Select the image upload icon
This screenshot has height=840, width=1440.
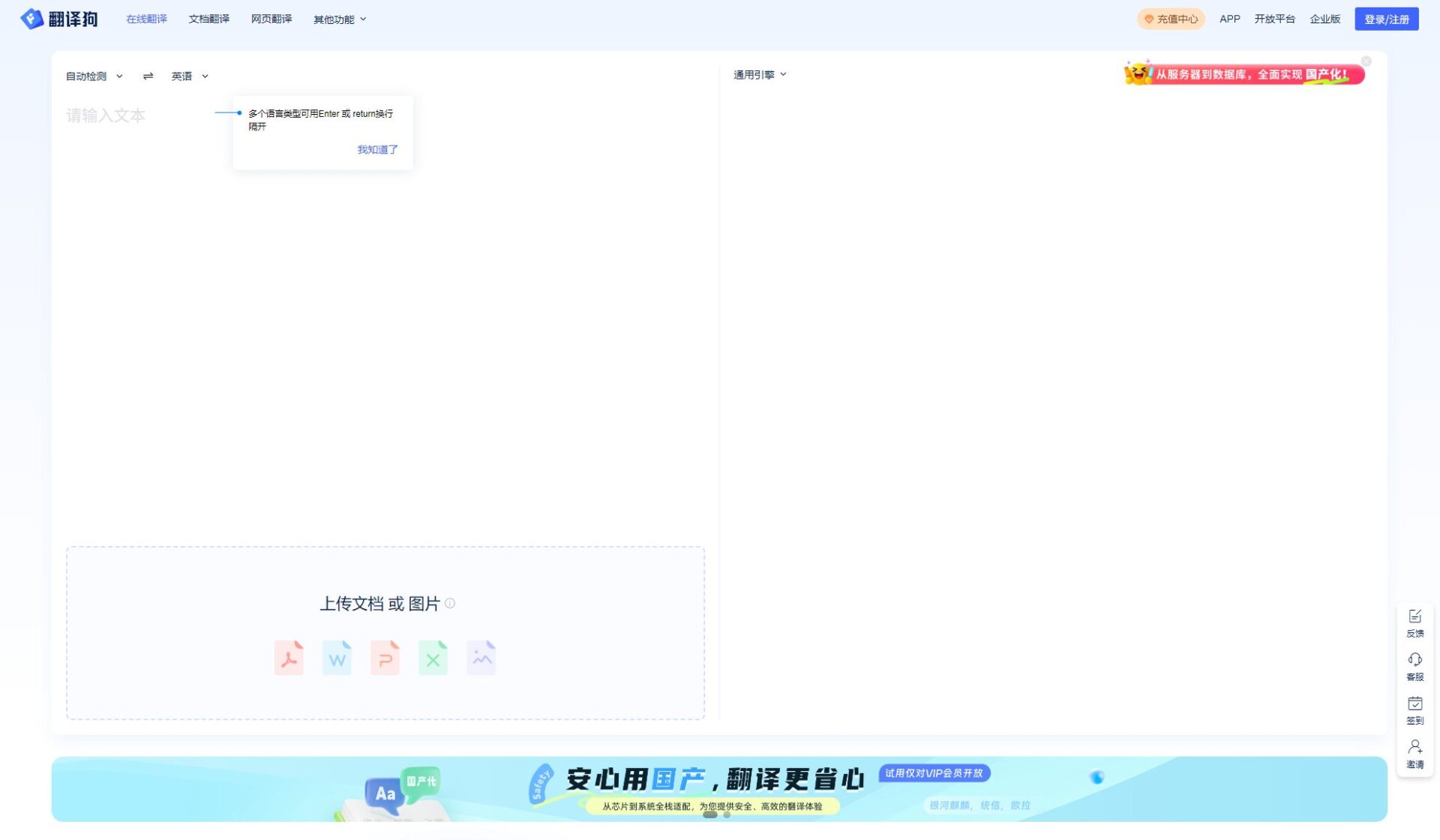(x=481, y=657)
